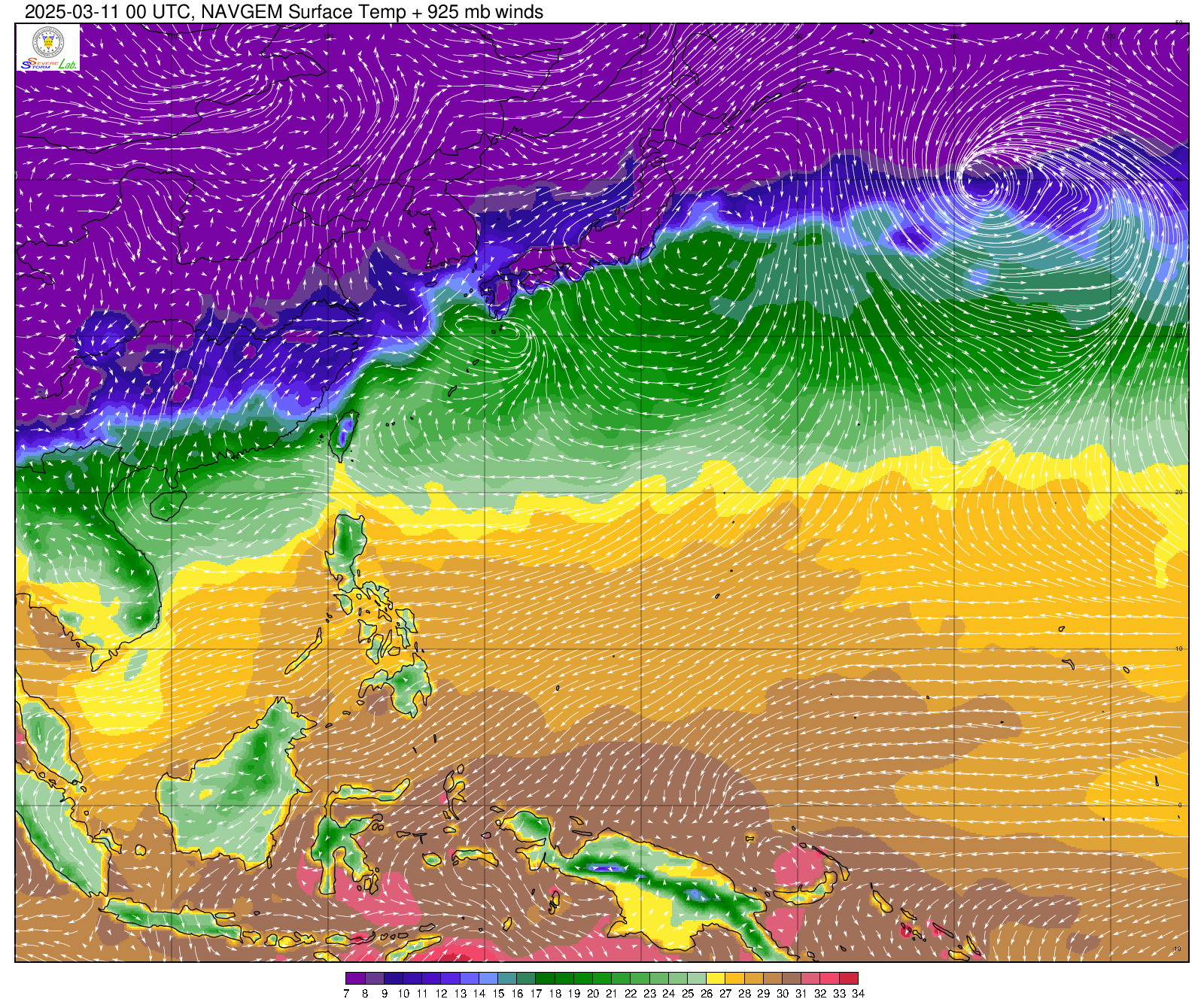Click the 20 latitude label on right edge

click(1179, 492)
